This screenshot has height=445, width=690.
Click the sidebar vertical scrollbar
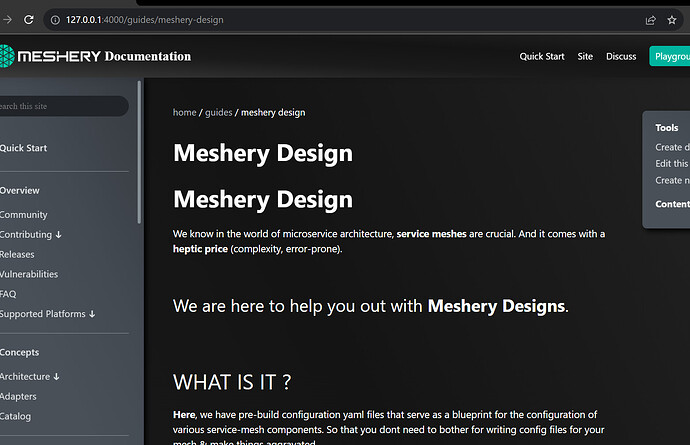[x=139, y=152]
